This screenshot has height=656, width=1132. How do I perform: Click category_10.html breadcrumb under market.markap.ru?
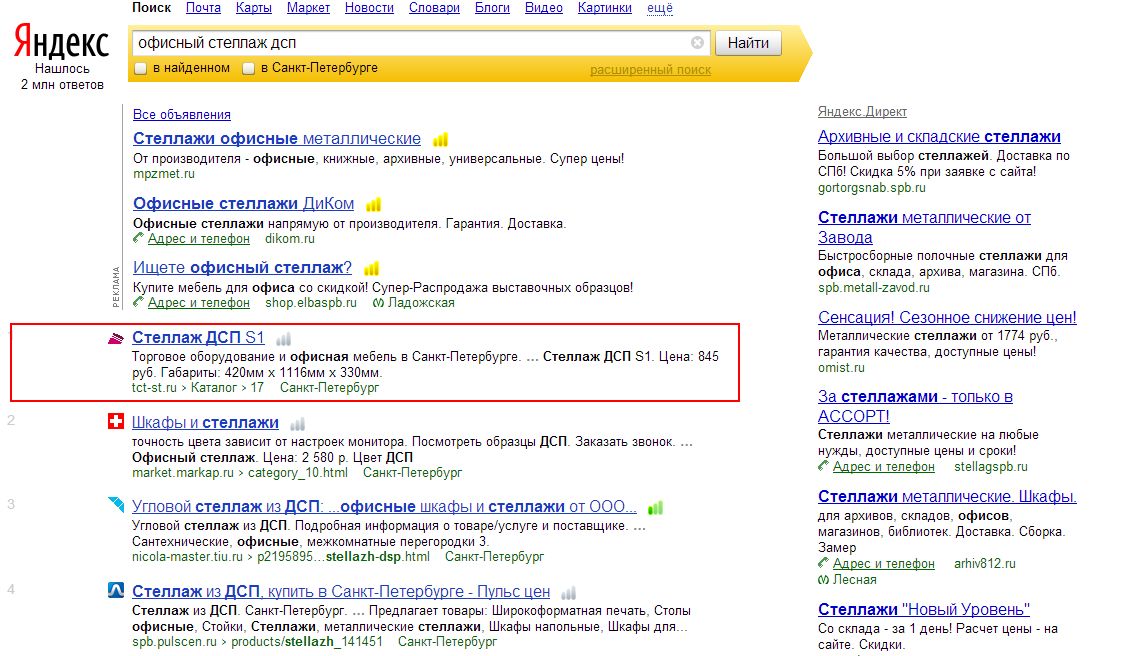click(x=297, y=473)
